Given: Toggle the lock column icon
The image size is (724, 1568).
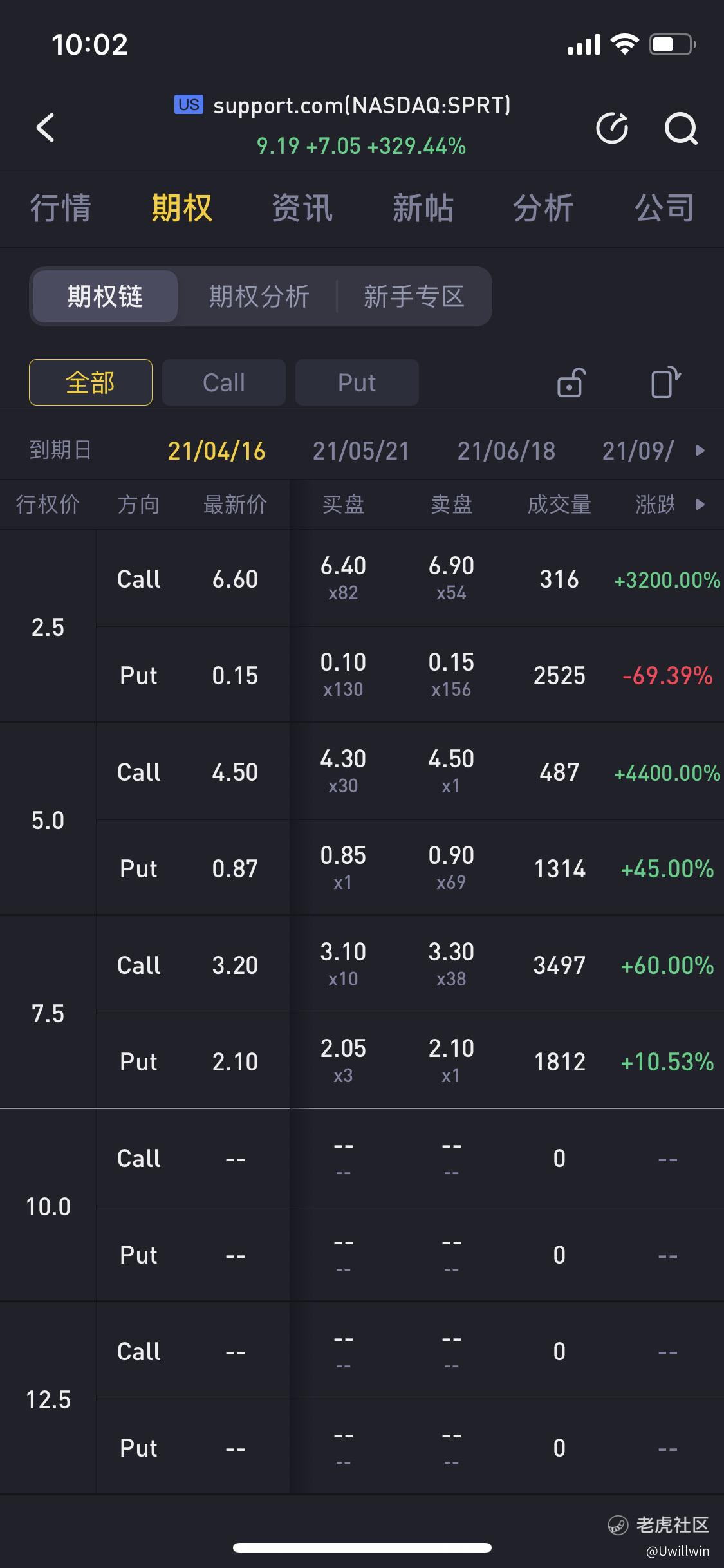Looking at the screenshot, I should pos(571,382).
